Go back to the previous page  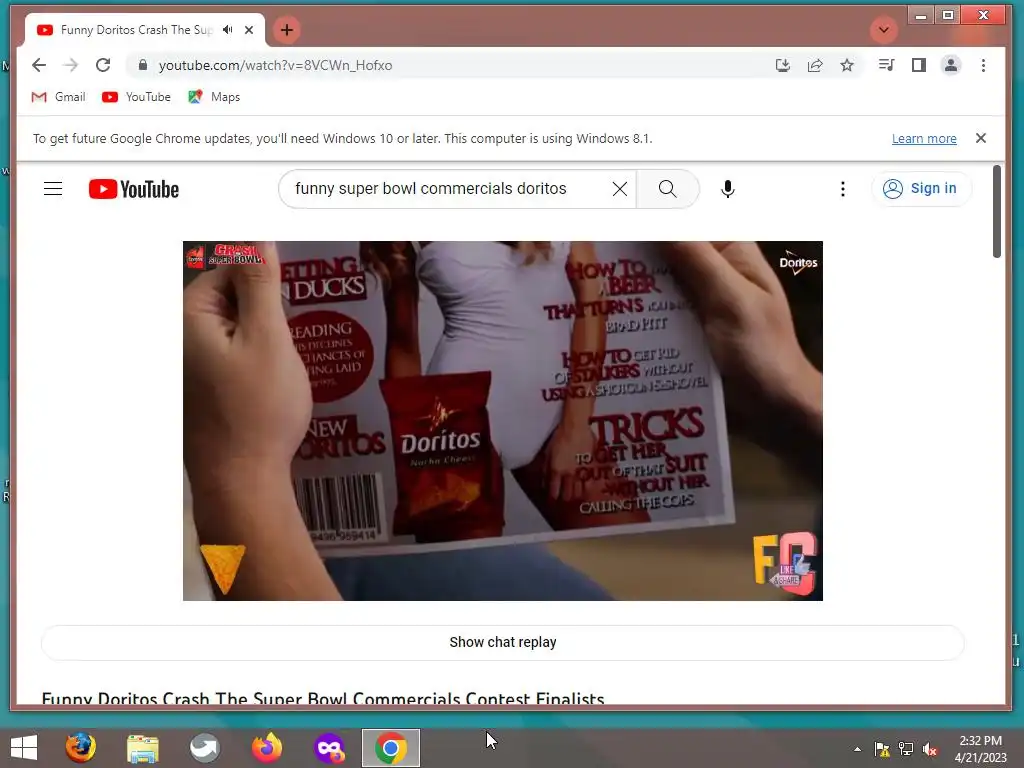pos(39,65)
